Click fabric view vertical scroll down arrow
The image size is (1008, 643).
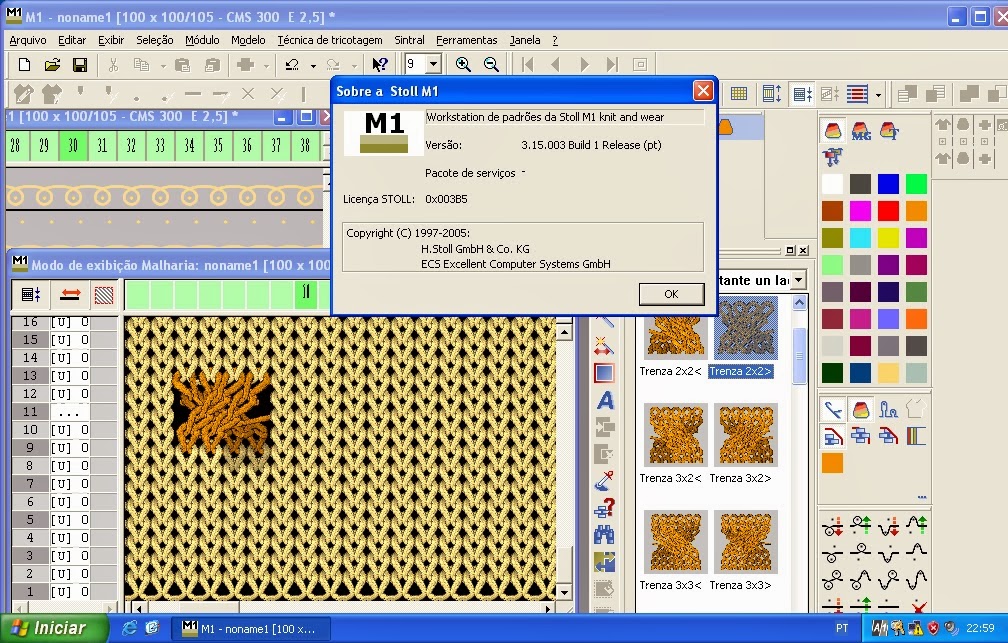(x=564, y=592)
